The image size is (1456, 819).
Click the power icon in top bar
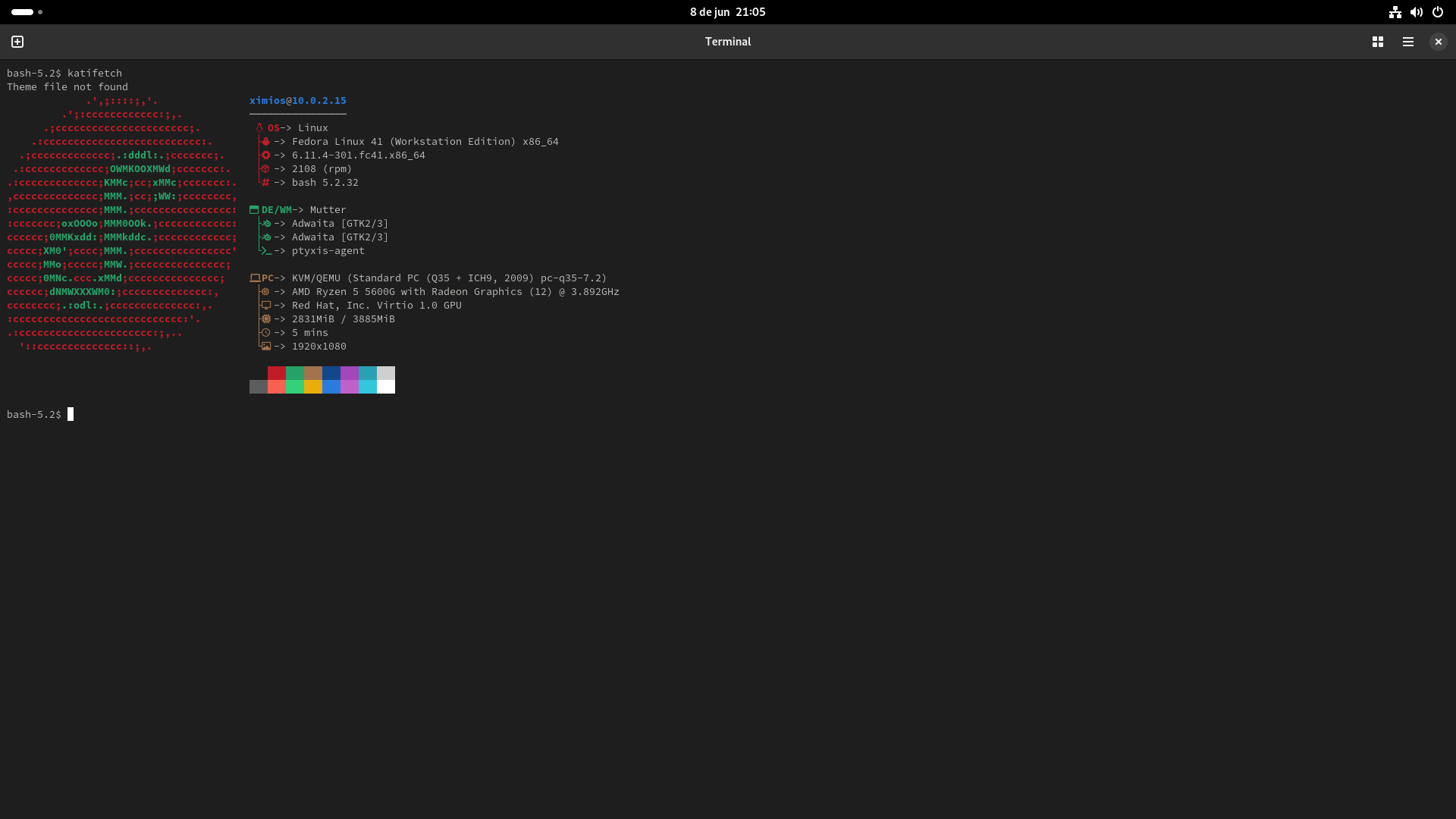[1437, 12]
